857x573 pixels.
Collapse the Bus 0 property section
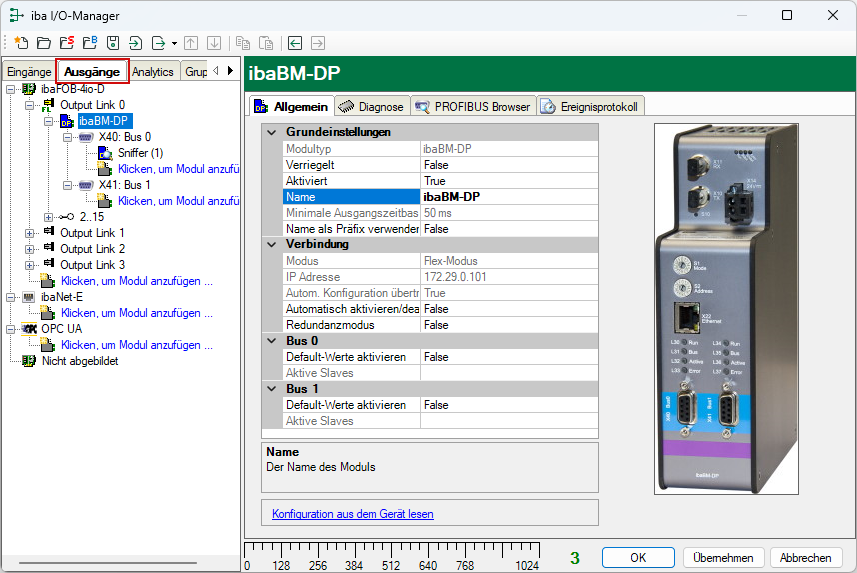coord(271,341)
